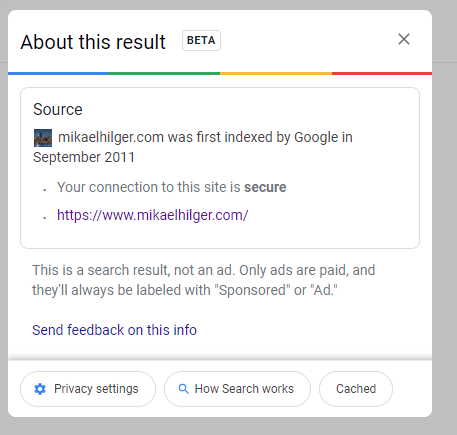Open Send feedback on this info
Viewport: 457px width, 435px height.
click(x=114, y=330)
